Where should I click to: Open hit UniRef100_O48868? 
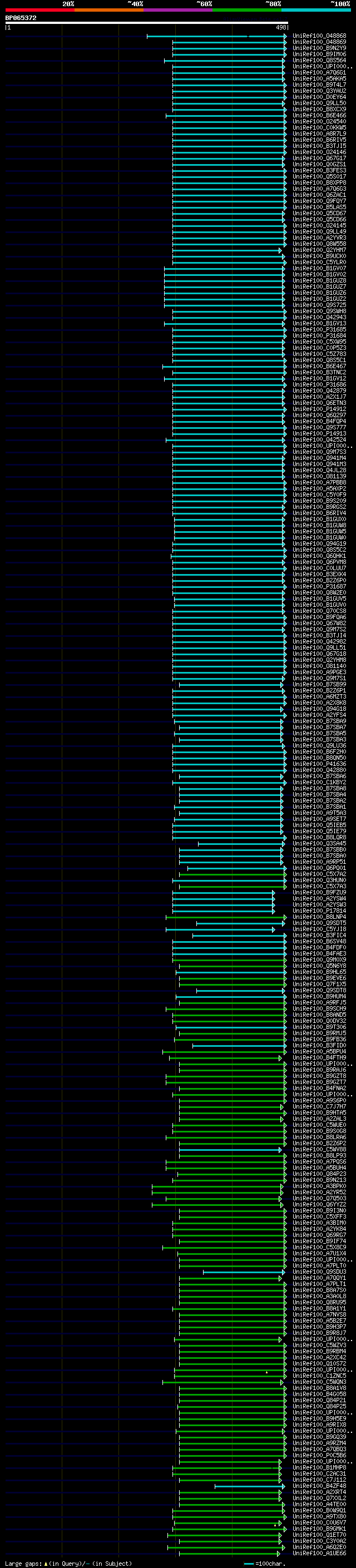[x=319, y=36]
